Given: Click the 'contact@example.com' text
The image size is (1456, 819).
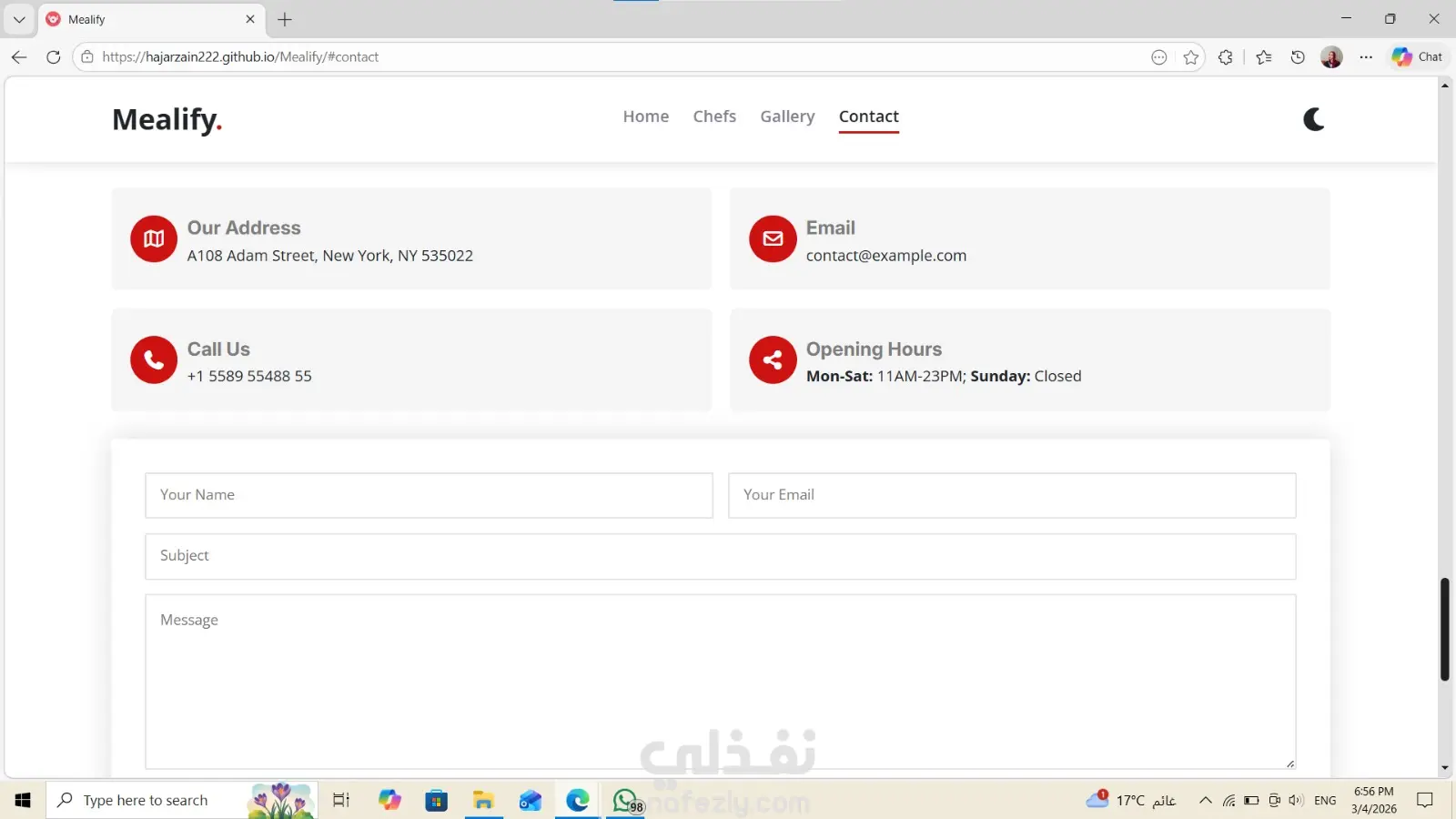Looking at the screenshot, I should point(886,256).
